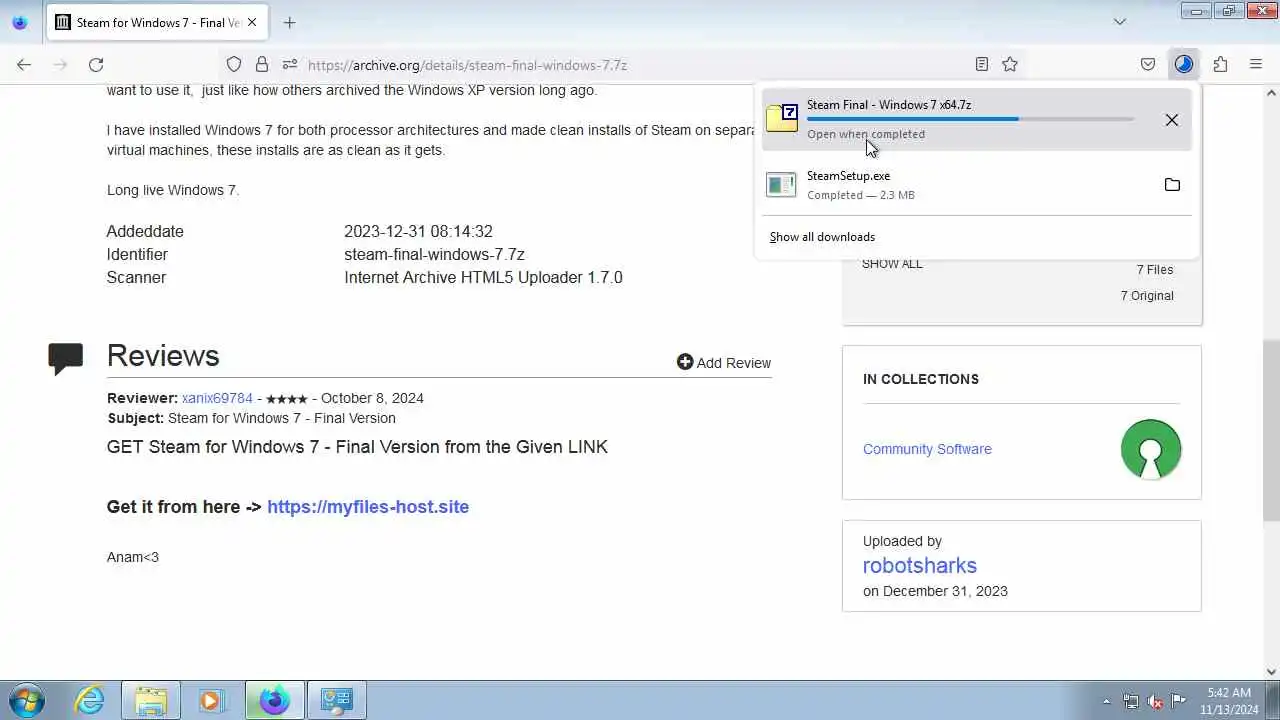
Task: Open uploader robotsharks profile
Action: pyautogui.click(x=920, y=566)
